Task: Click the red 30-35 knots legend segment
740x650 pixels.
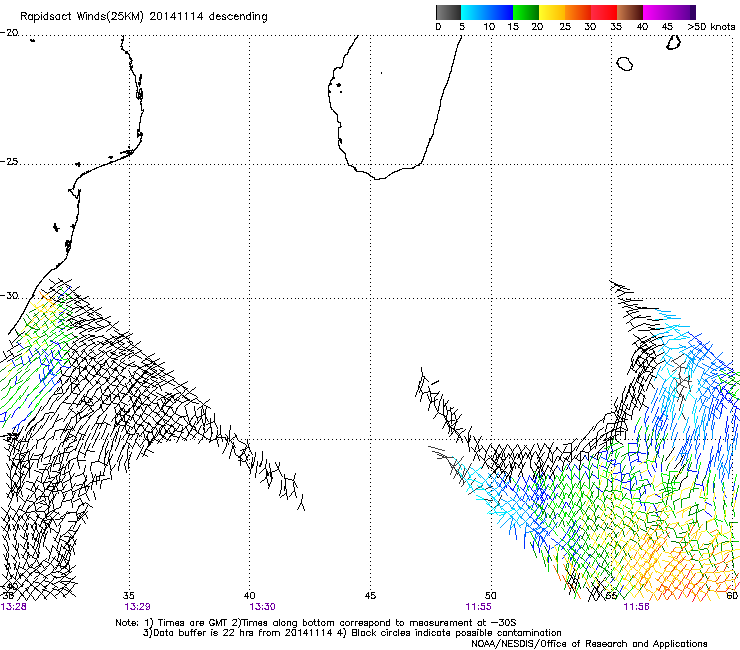Action: pos(604,12)
